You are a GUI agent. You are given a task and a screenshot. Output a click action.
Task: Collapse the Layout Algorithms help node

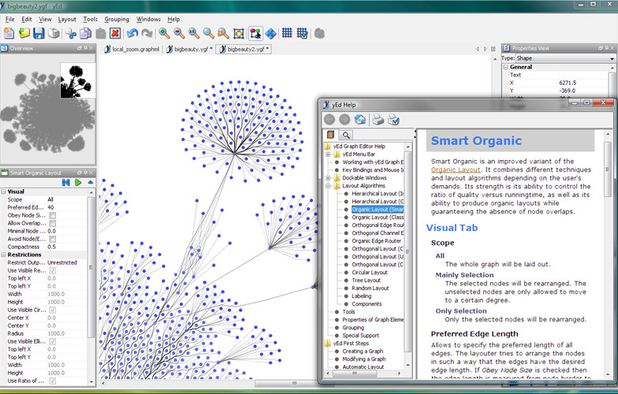click(x=328, y=186)
